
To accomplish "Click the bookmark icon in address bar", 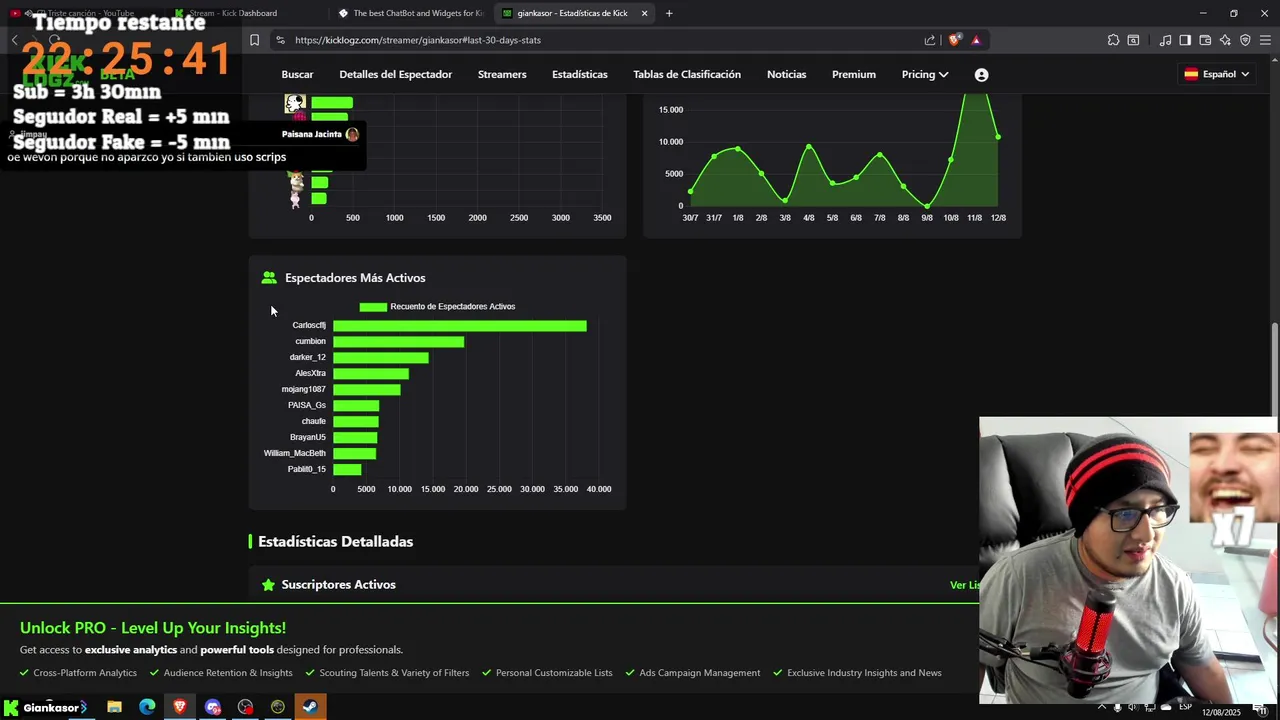I will click(254, 40).
